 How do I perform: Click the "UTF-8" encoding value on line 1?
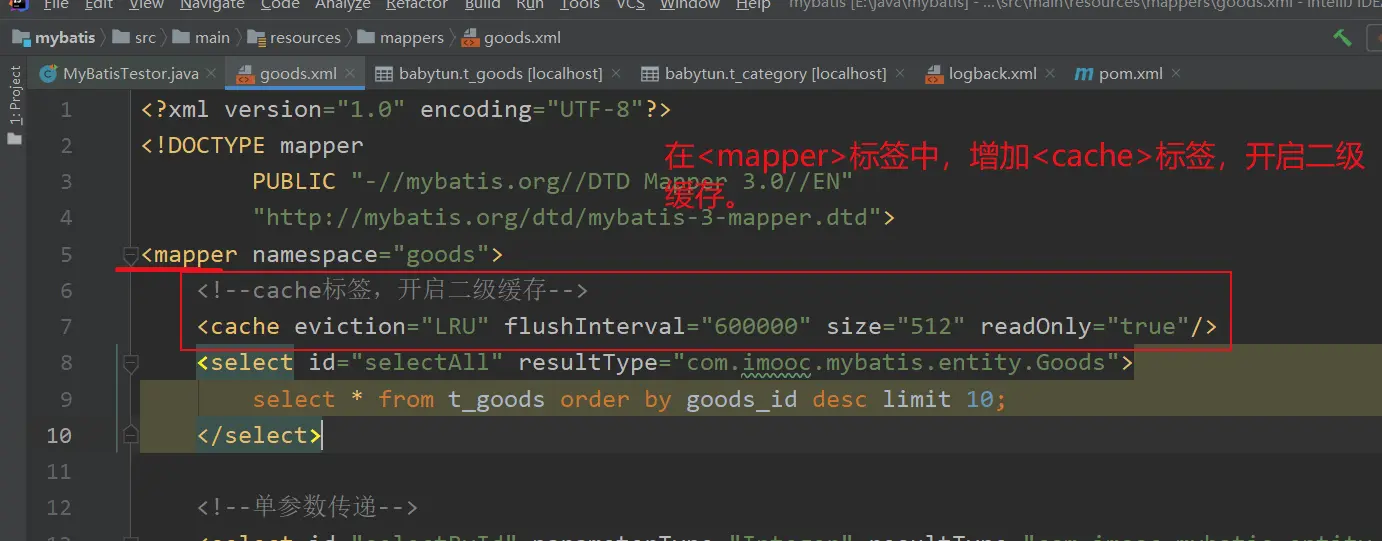[594, 109]
